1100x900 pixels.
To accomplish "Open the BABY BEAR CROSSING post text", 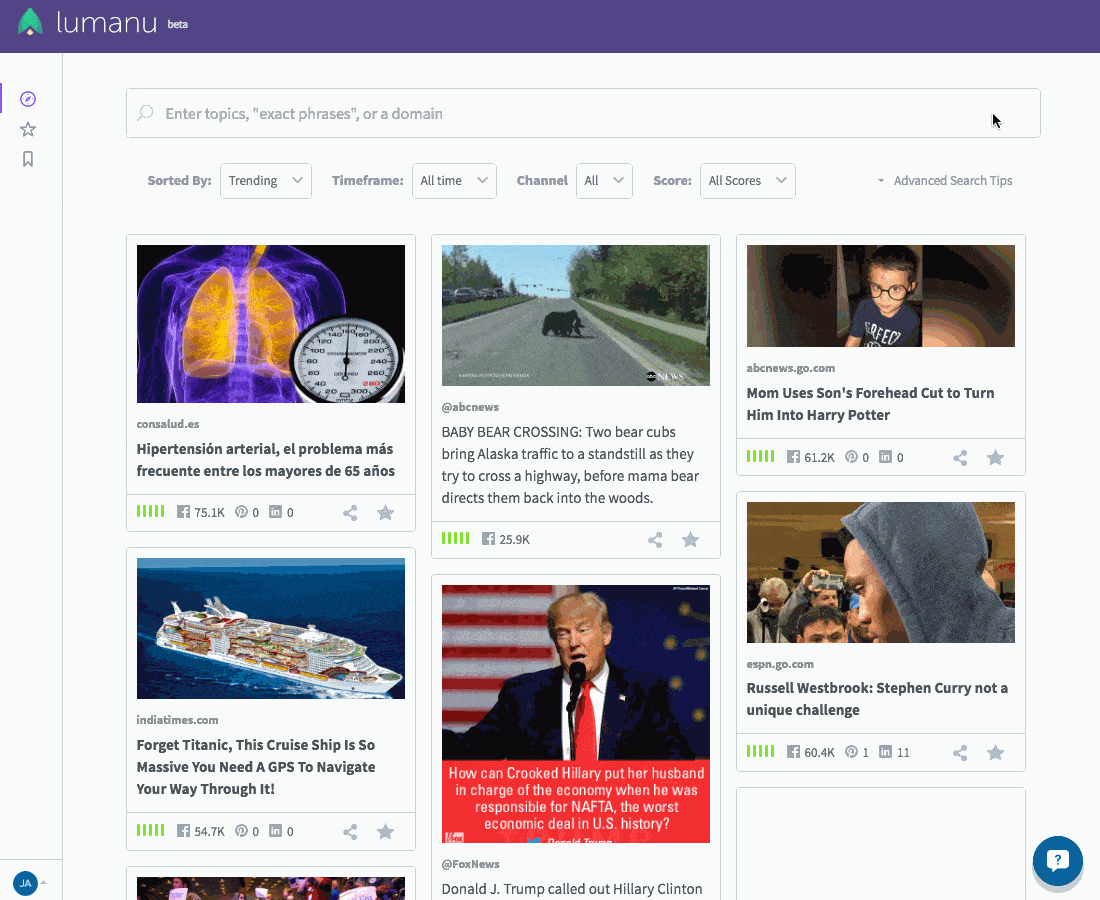I will [x=570, y=465].
